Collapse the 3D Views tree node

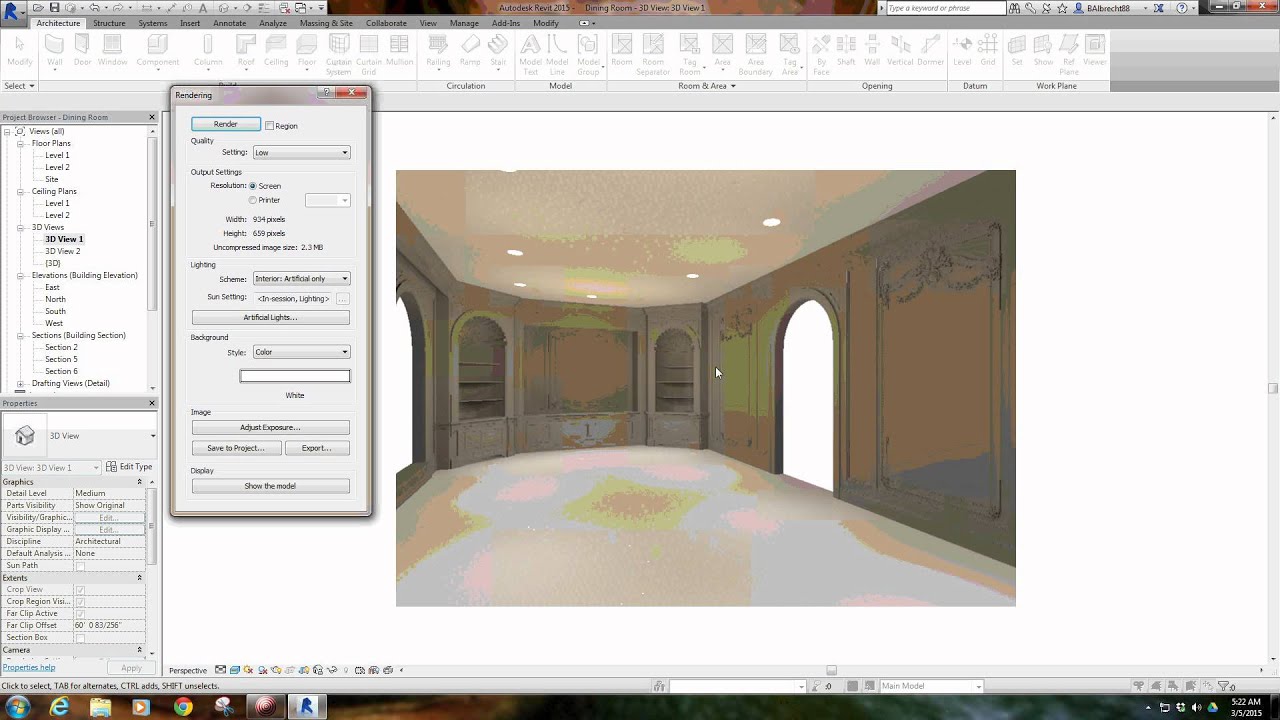pos(21,227)
